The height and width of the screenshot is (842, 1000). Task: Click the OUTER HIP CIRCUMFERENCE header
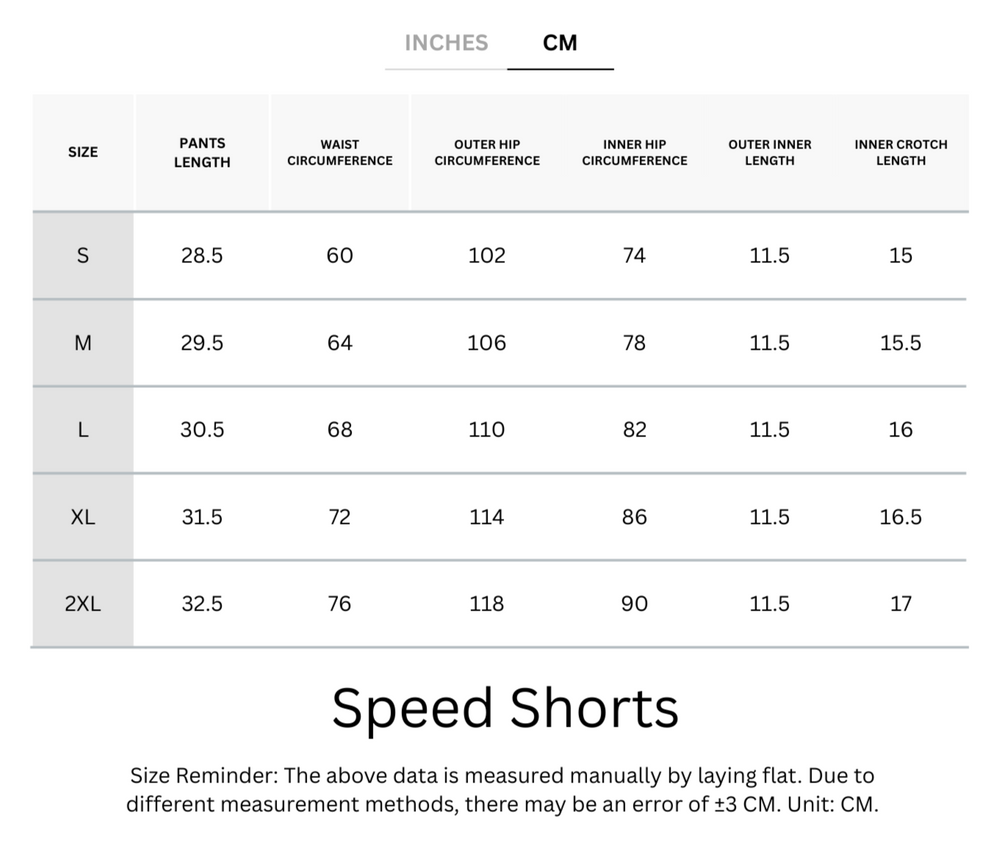487,153
